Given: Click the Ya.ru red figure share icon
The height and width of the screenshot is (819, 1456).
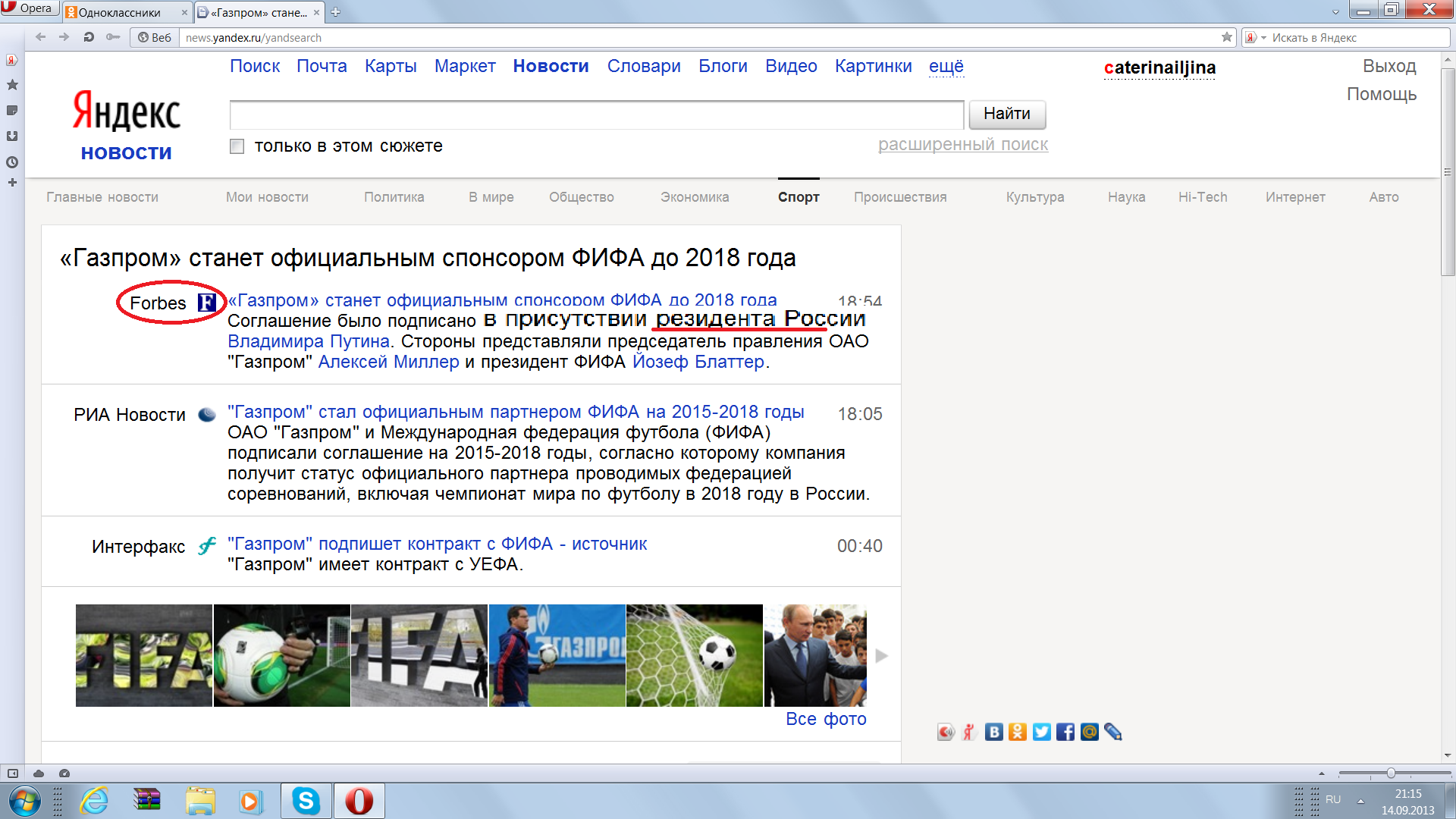Looking at the screenshot, I should pos(969,732).
